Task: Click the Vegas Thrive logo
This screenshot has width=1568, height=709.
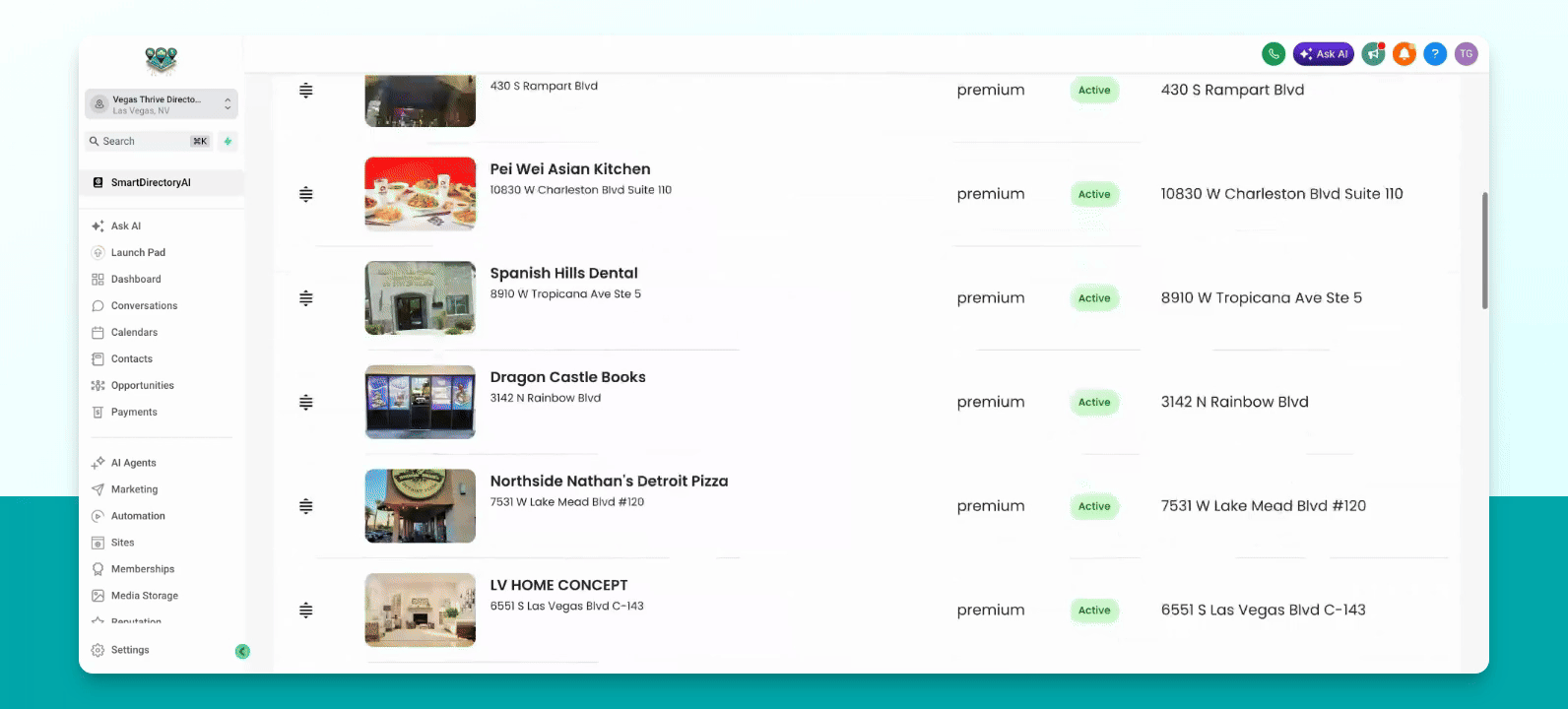Action: point(161,61)
